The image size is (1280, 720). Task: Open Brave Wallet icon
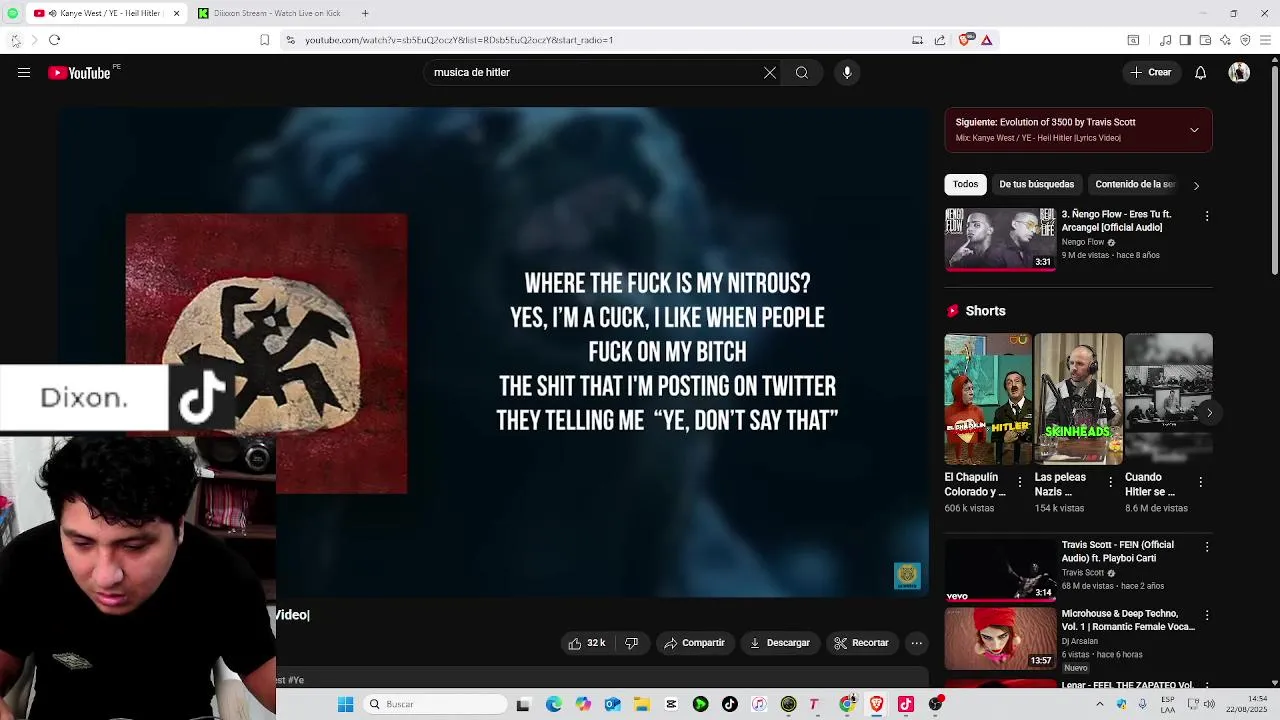1205,40
